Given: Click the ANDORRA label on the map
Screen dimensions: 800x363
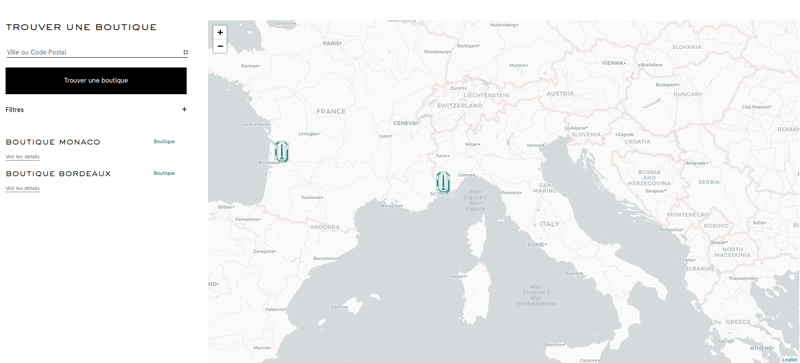Looking at the screenshot, I should [324, 227].
